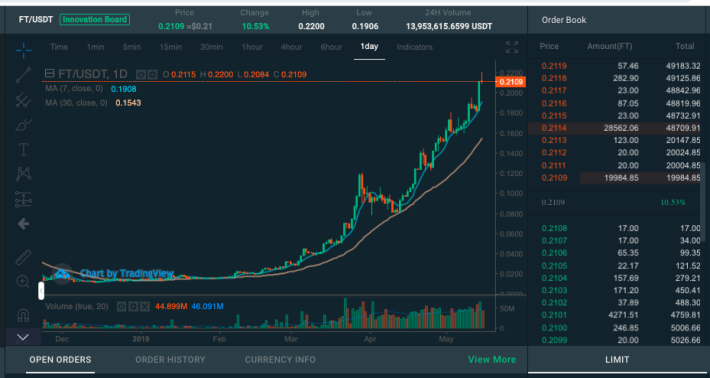Select bid price 0.2100 in order book
710x378 pixels.
(554, 328)
